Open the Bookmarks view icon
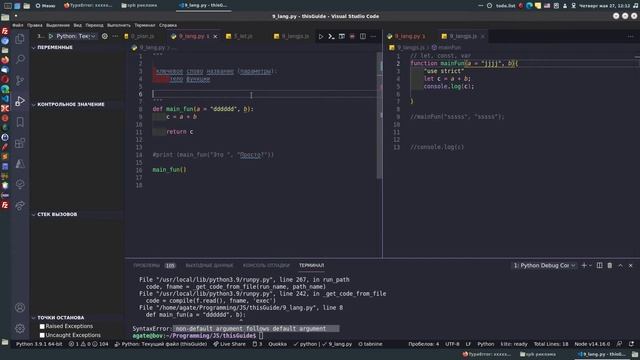Screen dimensions: 640x360 pyautogui.click(x=20, y=122)
